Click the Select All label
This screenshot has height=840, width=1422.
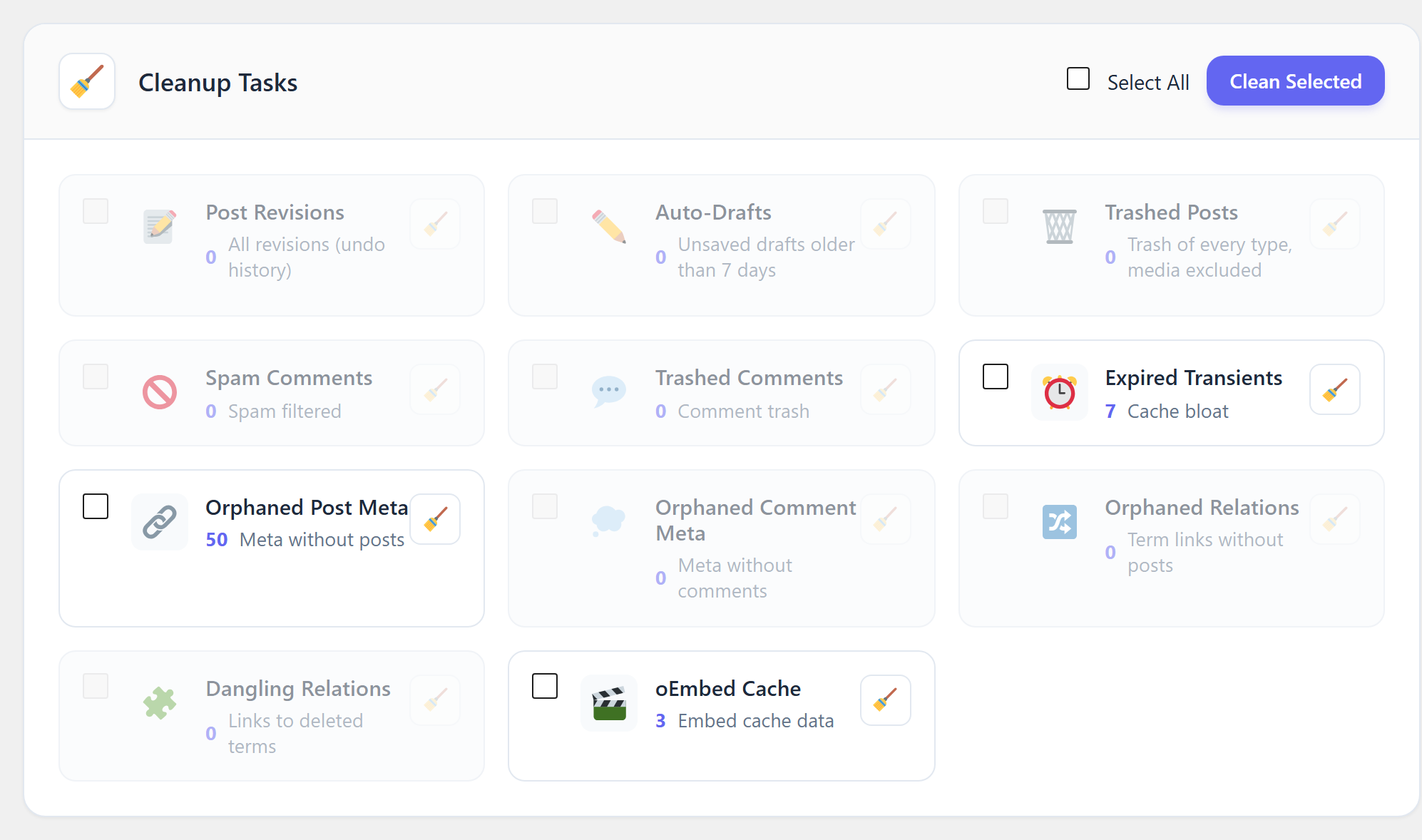click(x=1147, y=83)
